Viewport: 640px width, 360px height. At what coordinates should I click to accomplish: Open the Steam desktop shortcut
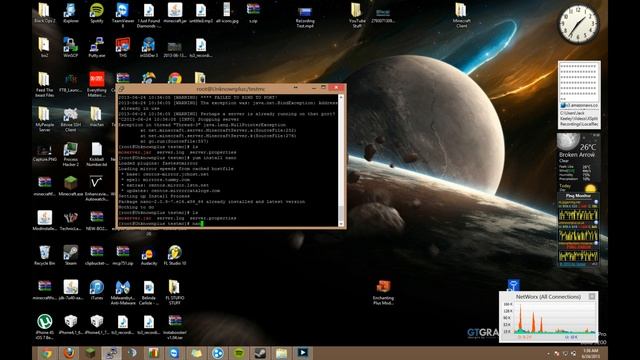tap(71, 256)
